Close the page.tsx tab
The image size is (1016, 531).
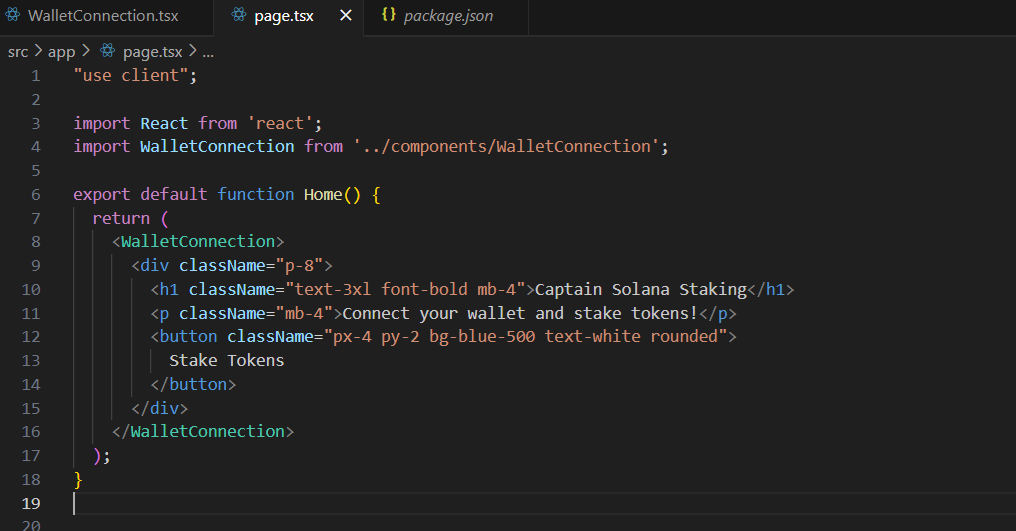(346, 16)
